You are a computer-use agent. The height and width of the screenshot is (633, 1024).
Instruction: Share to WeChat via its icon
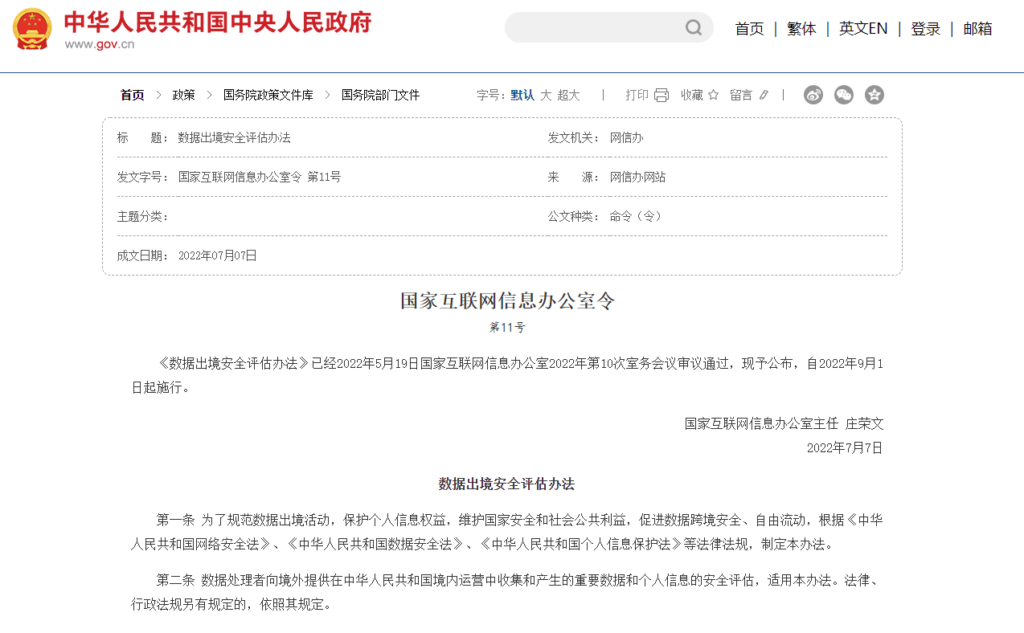click(x=844, y=95)
